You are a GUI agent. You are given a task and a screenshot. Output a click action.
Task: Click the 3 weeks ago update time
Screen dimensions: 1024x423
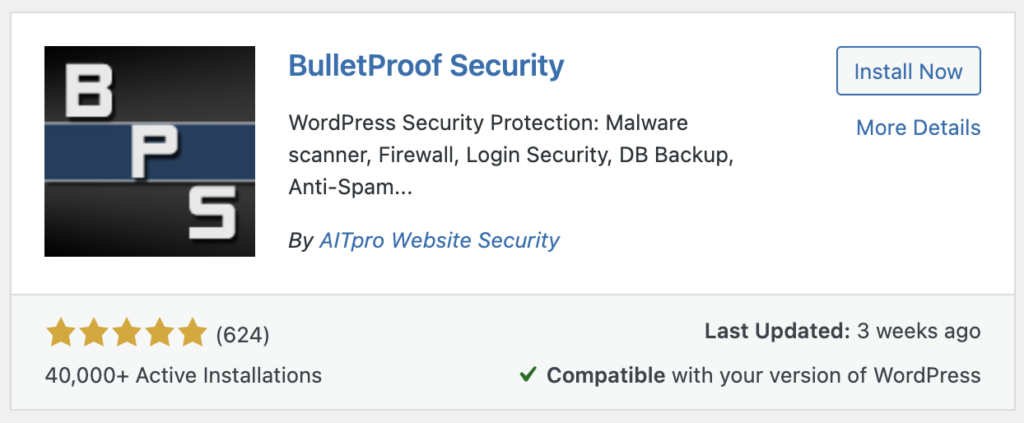(919, 331)
